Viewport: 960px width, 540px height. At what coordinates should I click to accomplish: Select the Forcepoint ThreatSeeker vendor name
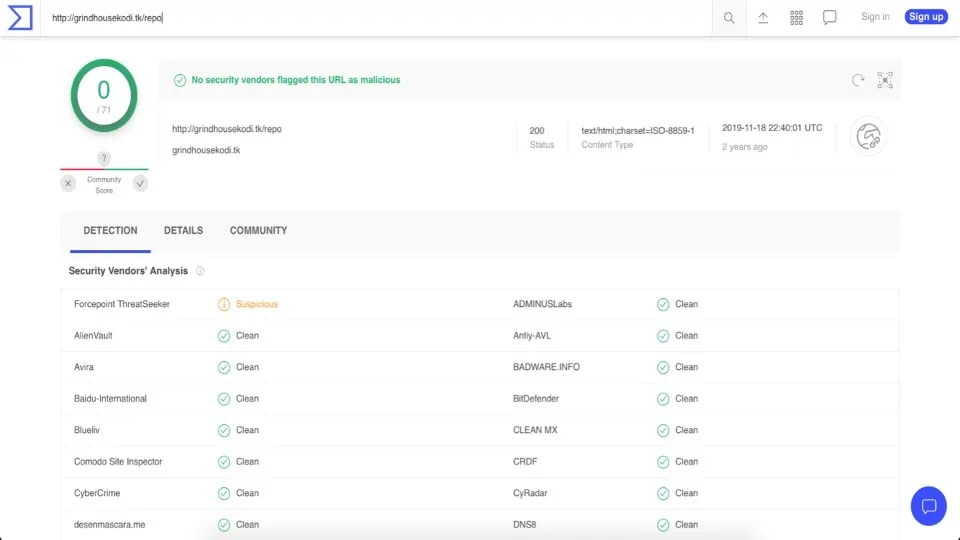click(122, 304)
